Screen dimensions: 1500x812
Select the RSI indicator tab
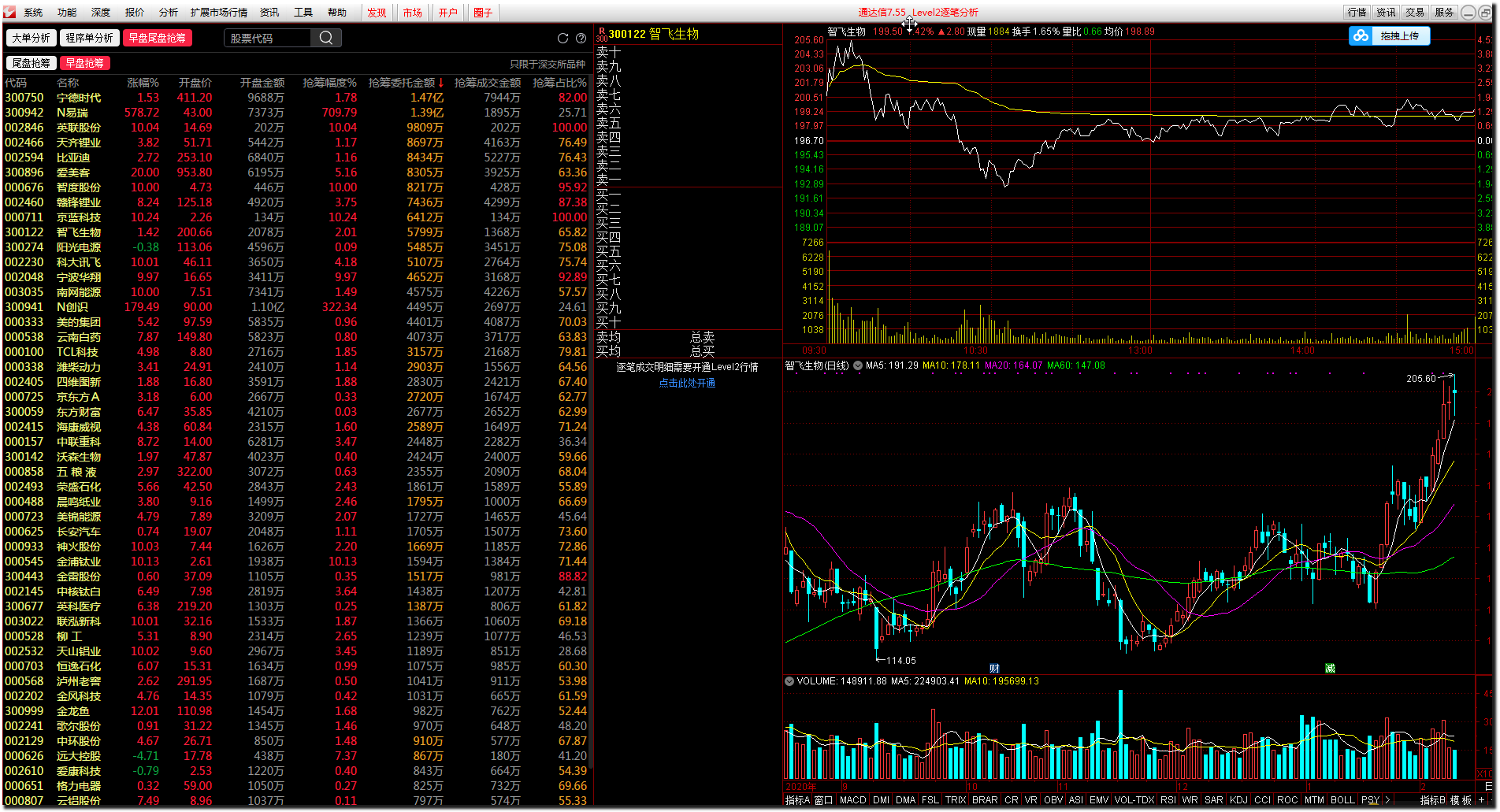1168,800
